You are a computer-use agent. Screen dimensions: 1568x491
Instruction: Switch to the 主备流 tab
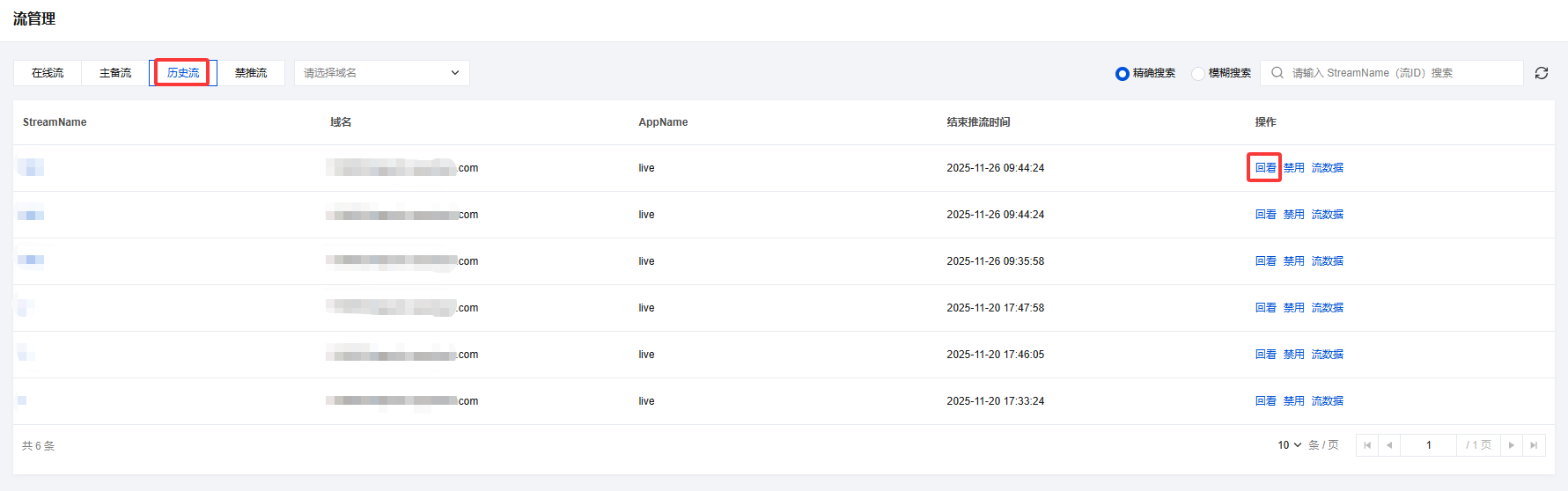[115, 73]
